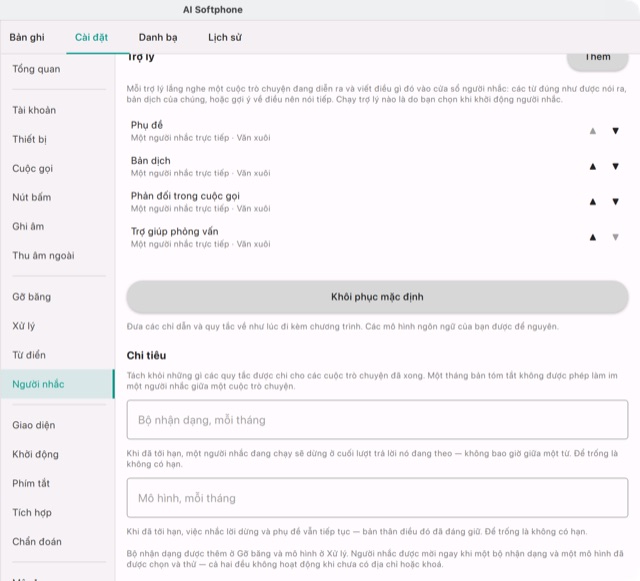Open the Lịch sử tab
Image resolution: width=640 pixels, height=581 pixels.
coord(225,37)
